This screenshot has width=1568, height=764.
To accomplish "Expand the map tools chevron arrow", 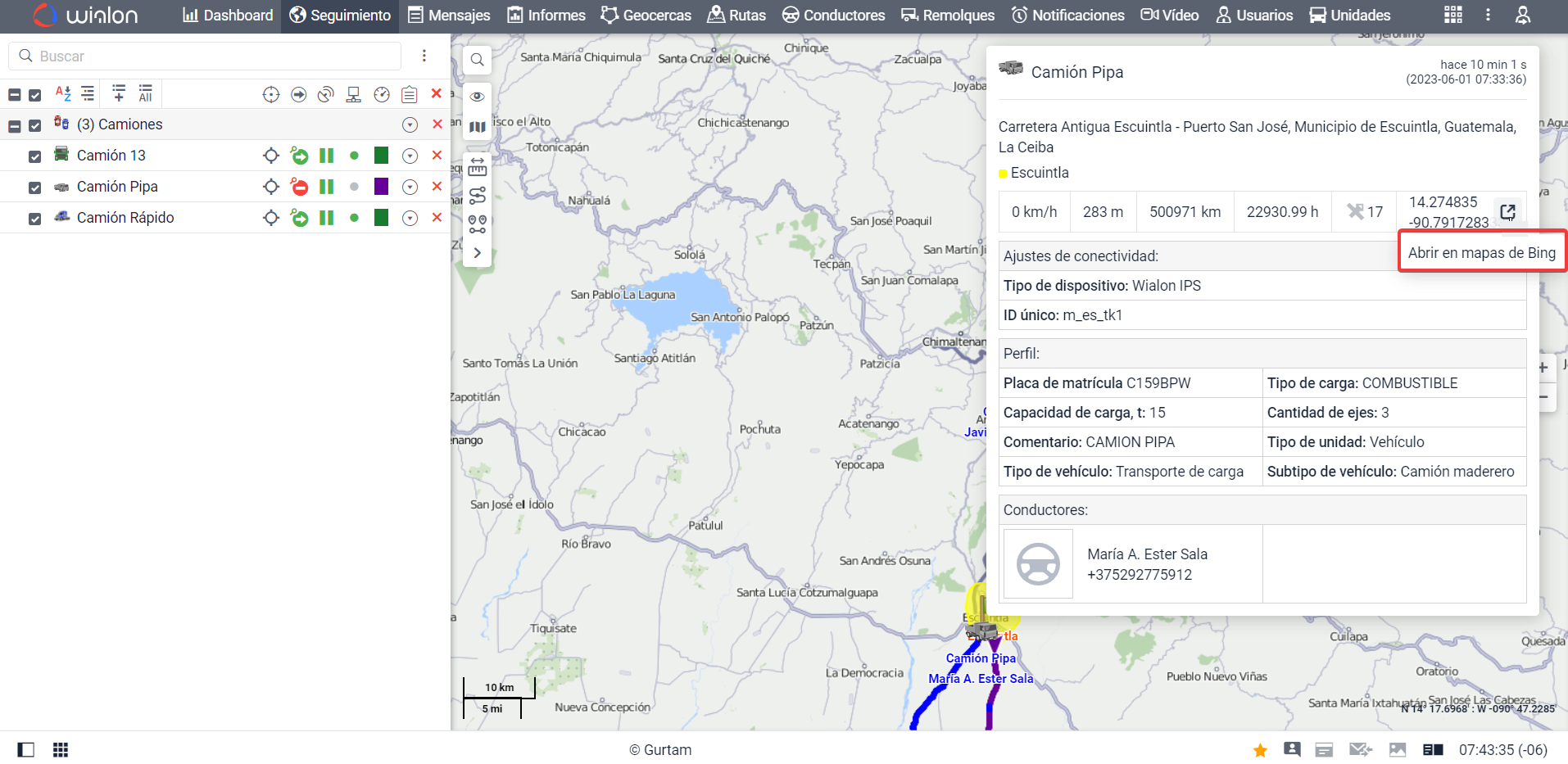I will click(477, 253).
